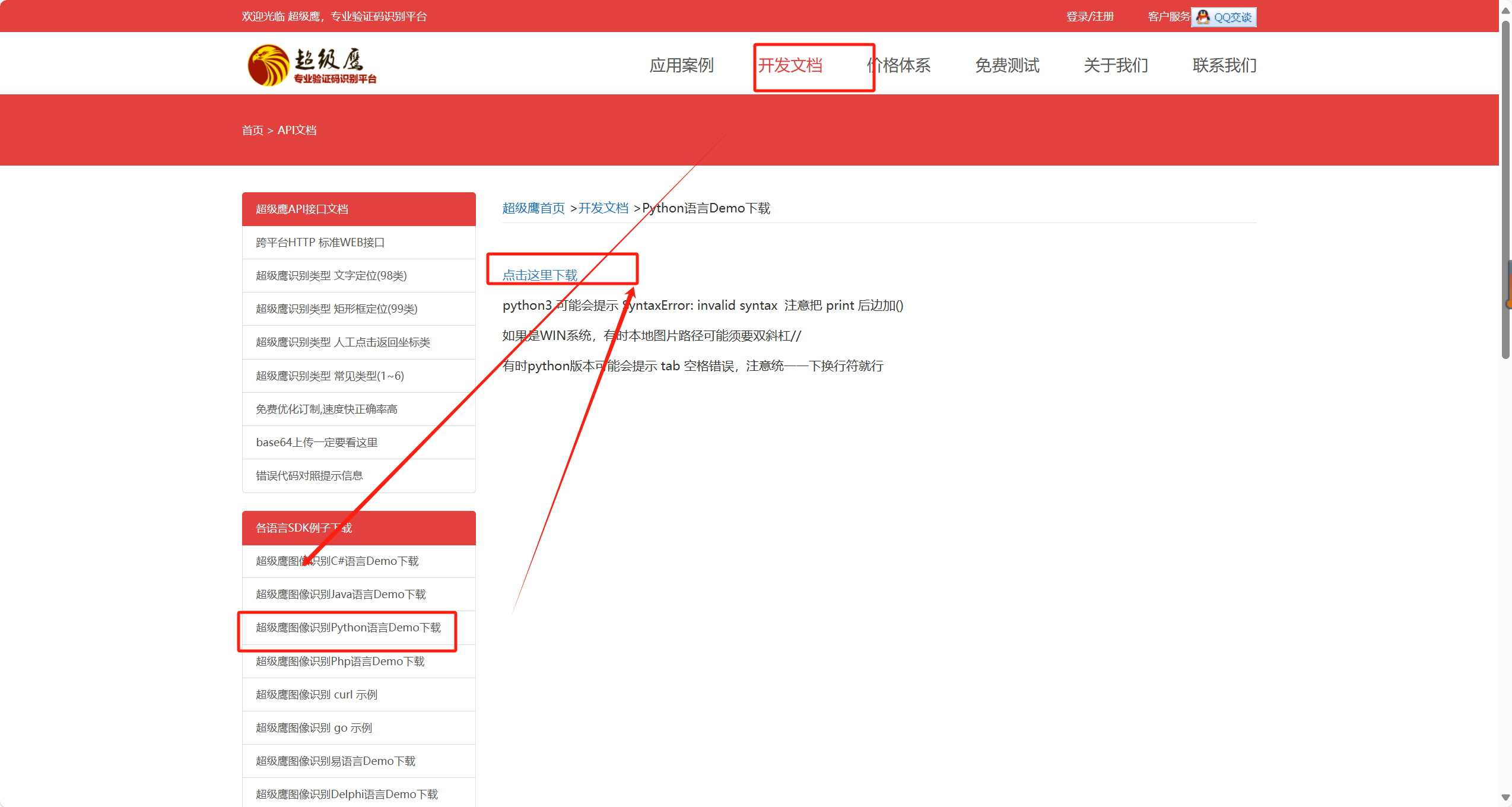Open 免费优化订制,速度快正确率高 entry

click(359, 409)
